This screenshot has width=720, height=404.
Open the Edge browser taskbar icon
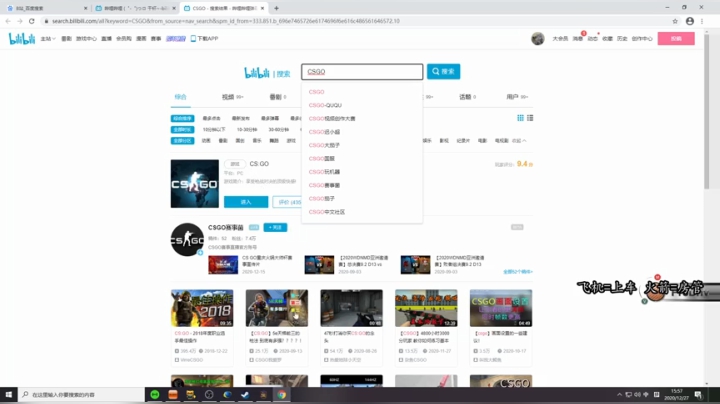tap(227, 394)
